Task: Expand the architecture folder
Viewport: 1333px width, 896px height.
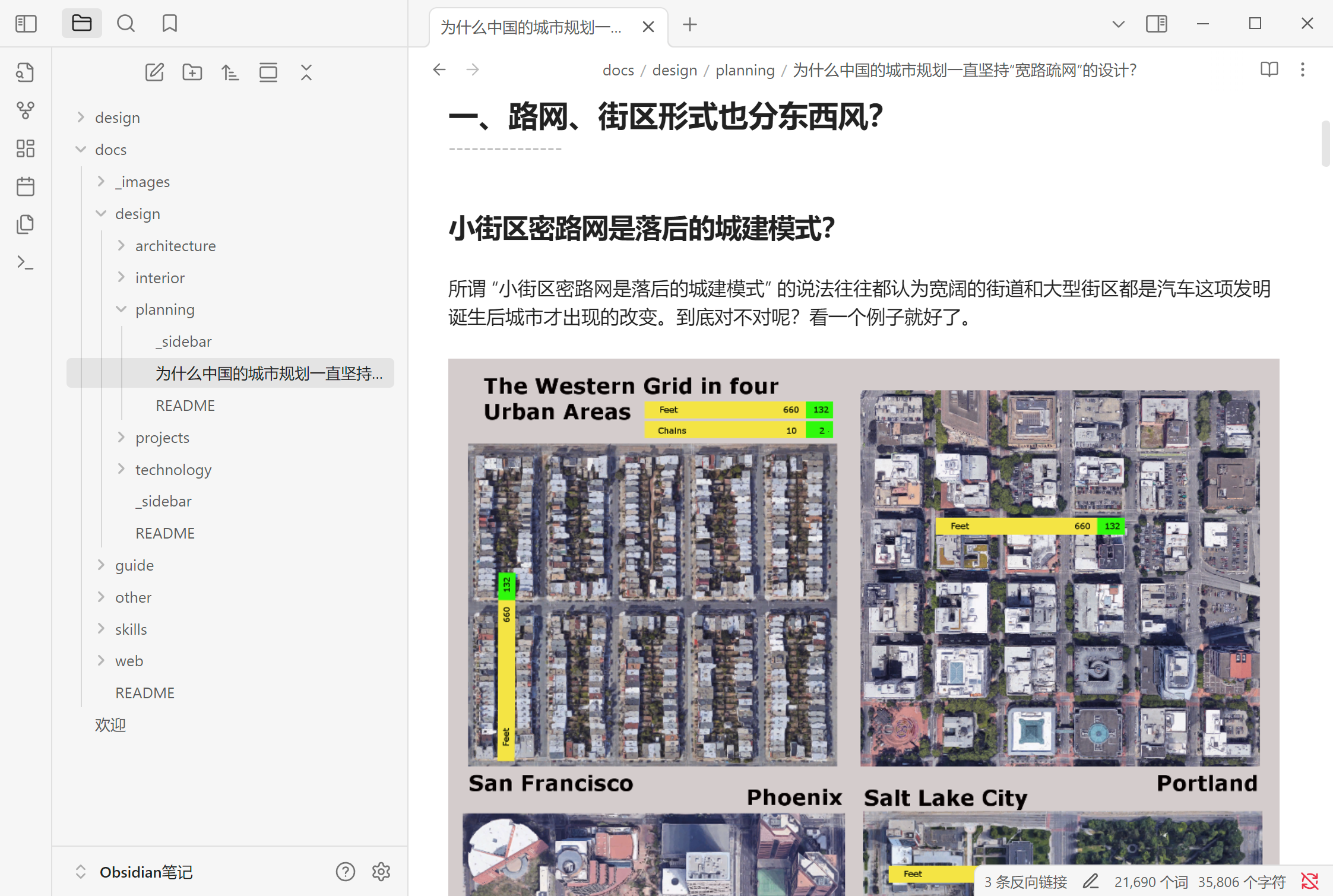Action: tap(121, 245)
